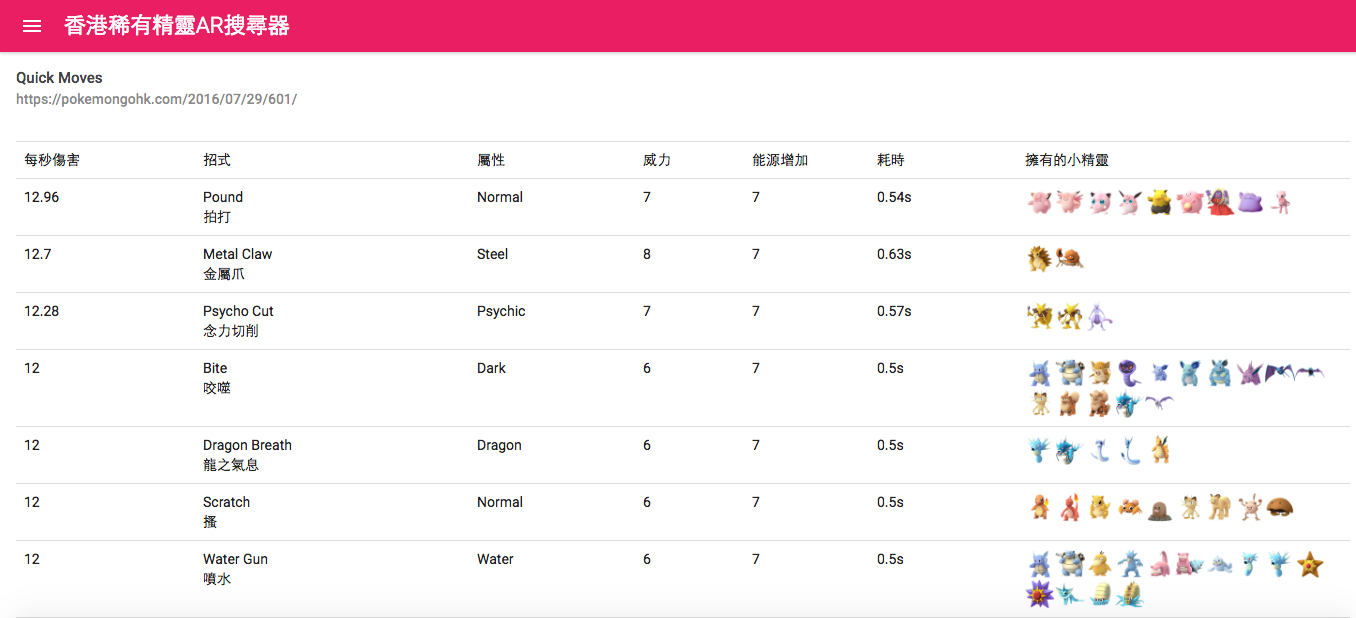Select the Arbok icon in the Bite row
Image resolution: width=1356 pixels, height=618 pixels.
pyautogui.click(x=1130, y=374)
